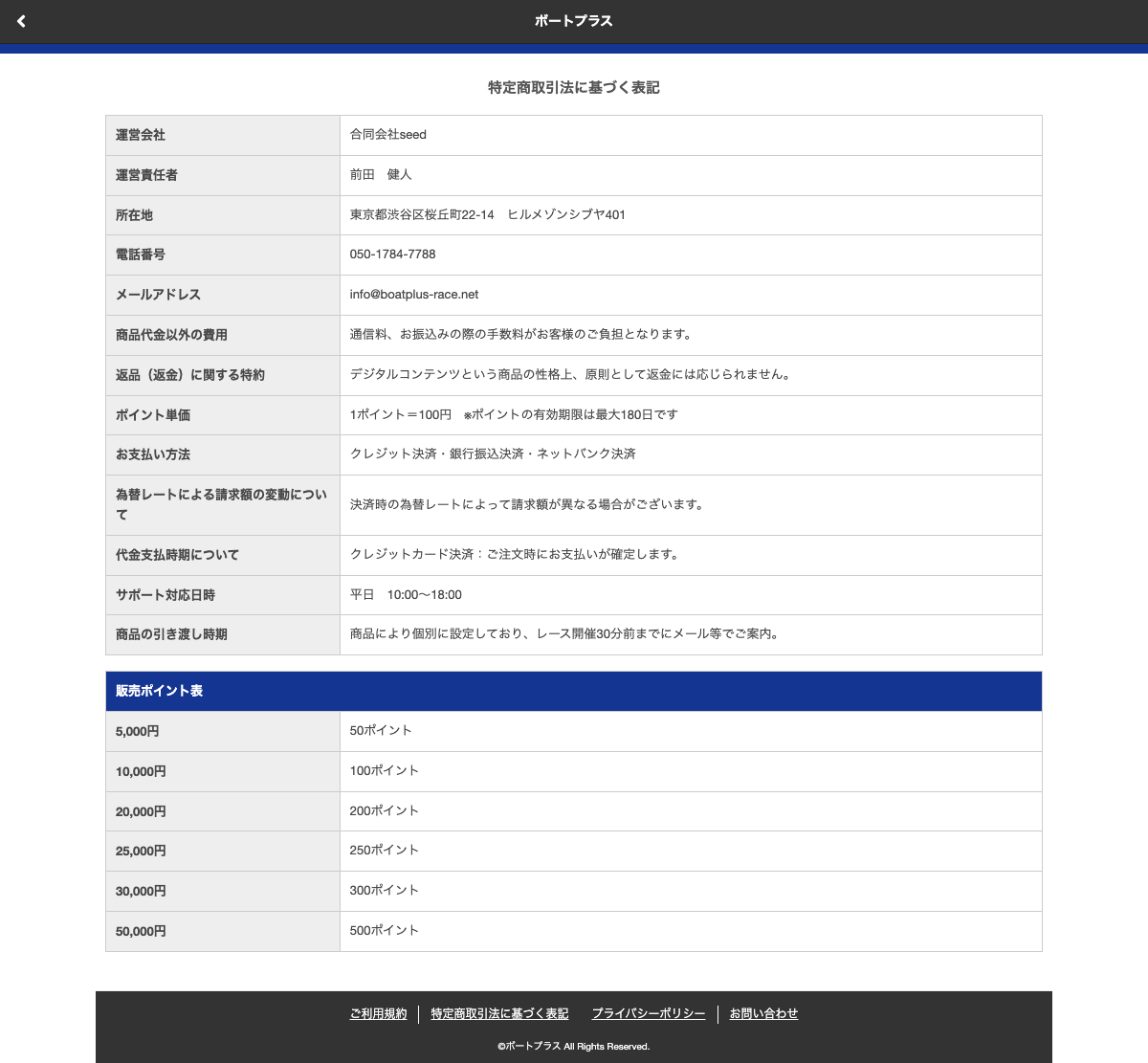Click the 100ポイント cell

[691, 771]
